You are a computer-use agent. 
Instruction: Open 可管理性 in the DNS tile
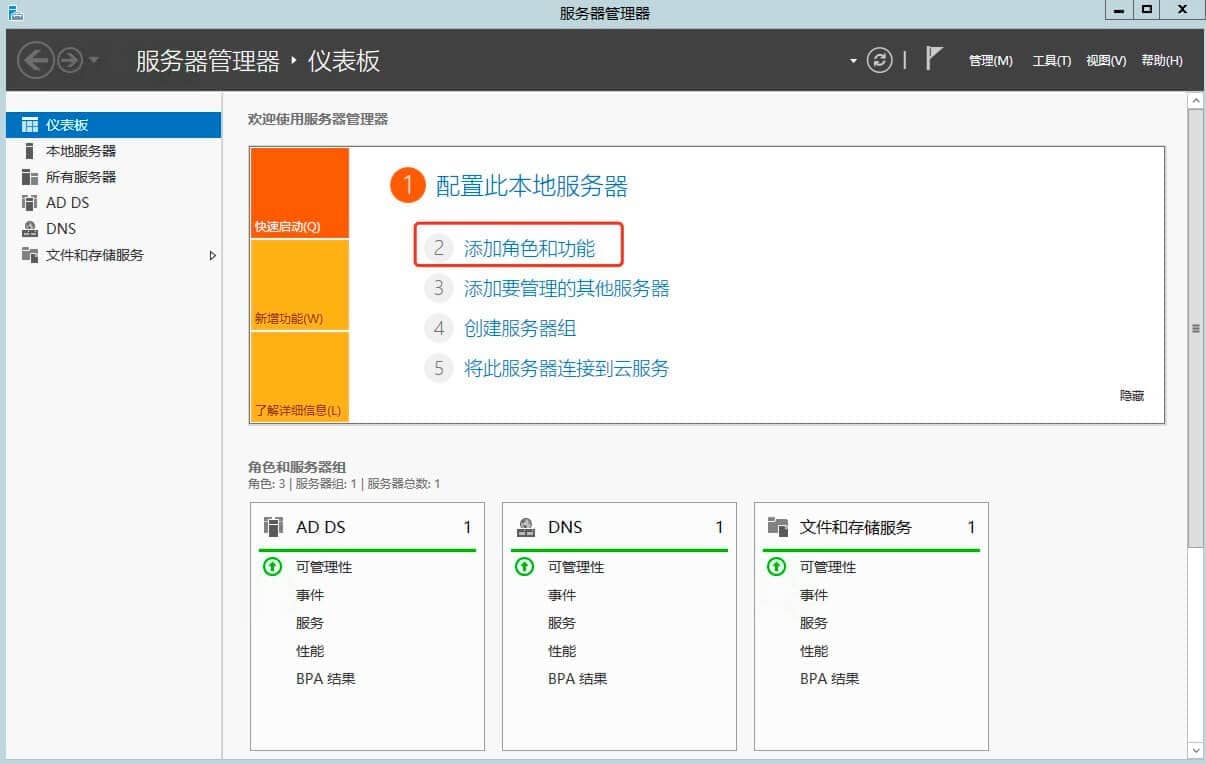pyautogui.click(x=576, y=567)
